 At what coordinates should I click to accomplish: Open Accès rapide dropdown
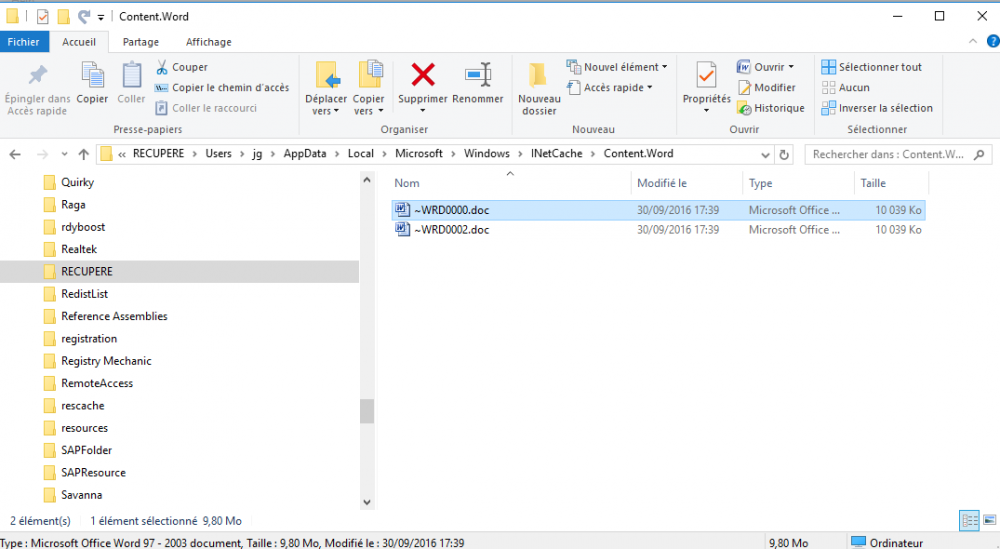pyautogui.click(x=609, y=87)
